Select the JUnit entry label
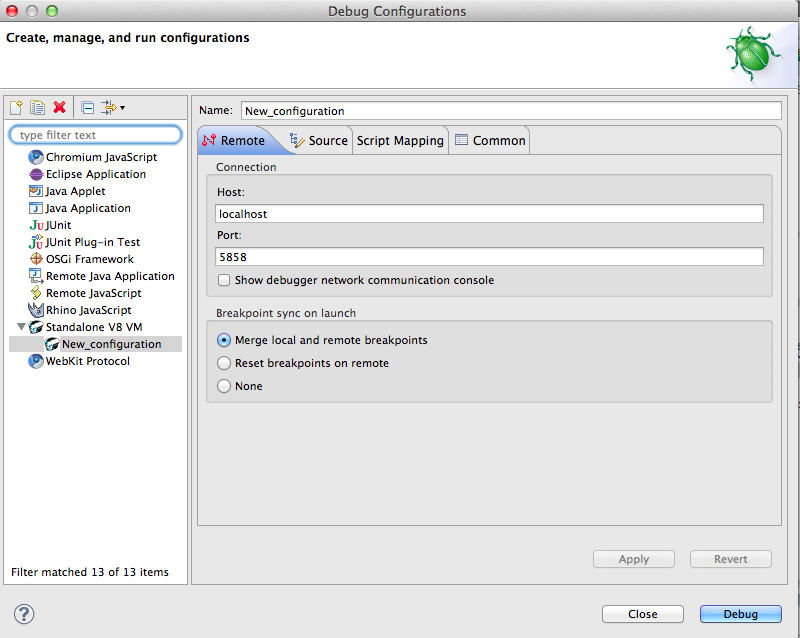800x638 pixels. 58,225
